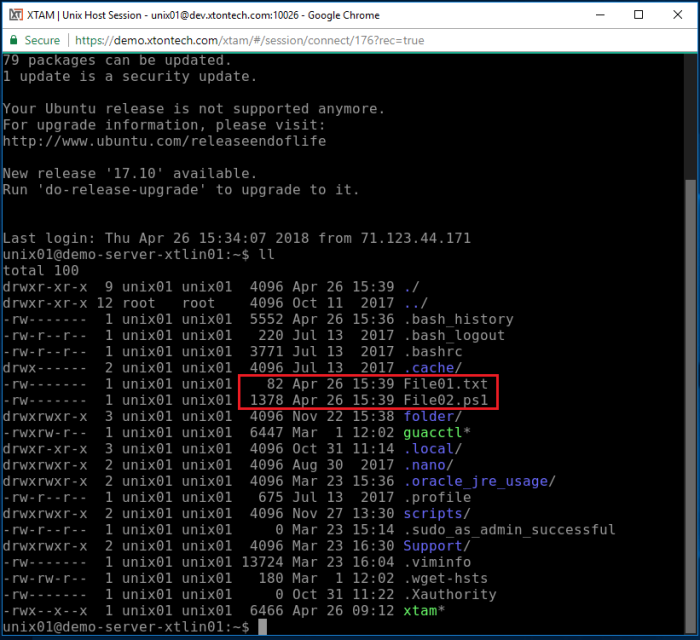Click the '.bashrc' file name
The image size is (700, 640).
[x=433, y=351]
